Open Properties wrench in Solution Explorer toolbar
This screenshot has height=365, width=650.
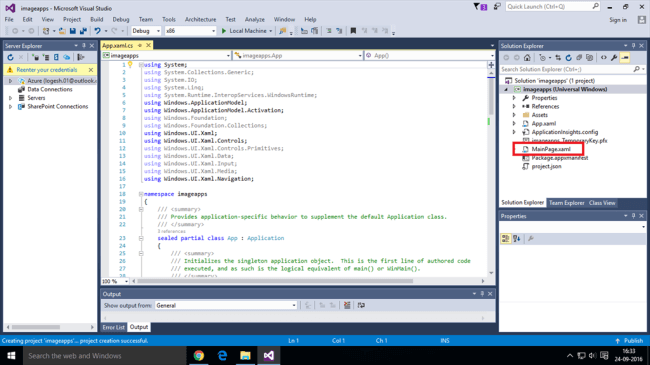click(x=614, y=58)
